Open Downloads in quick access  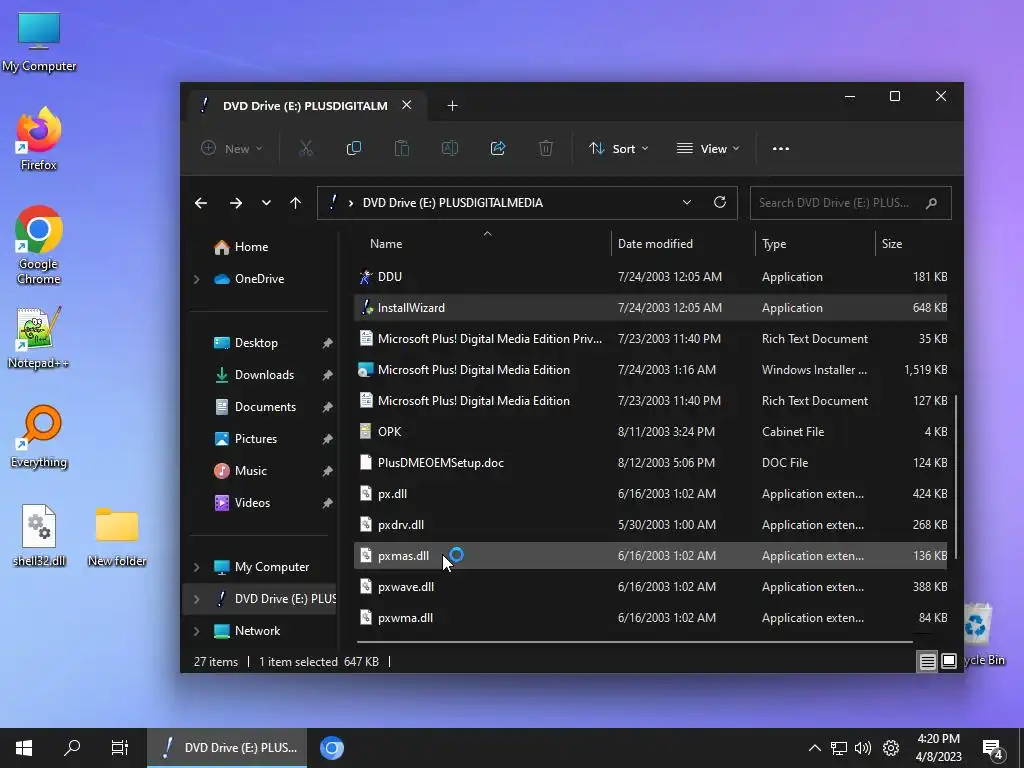click(264, 375)
